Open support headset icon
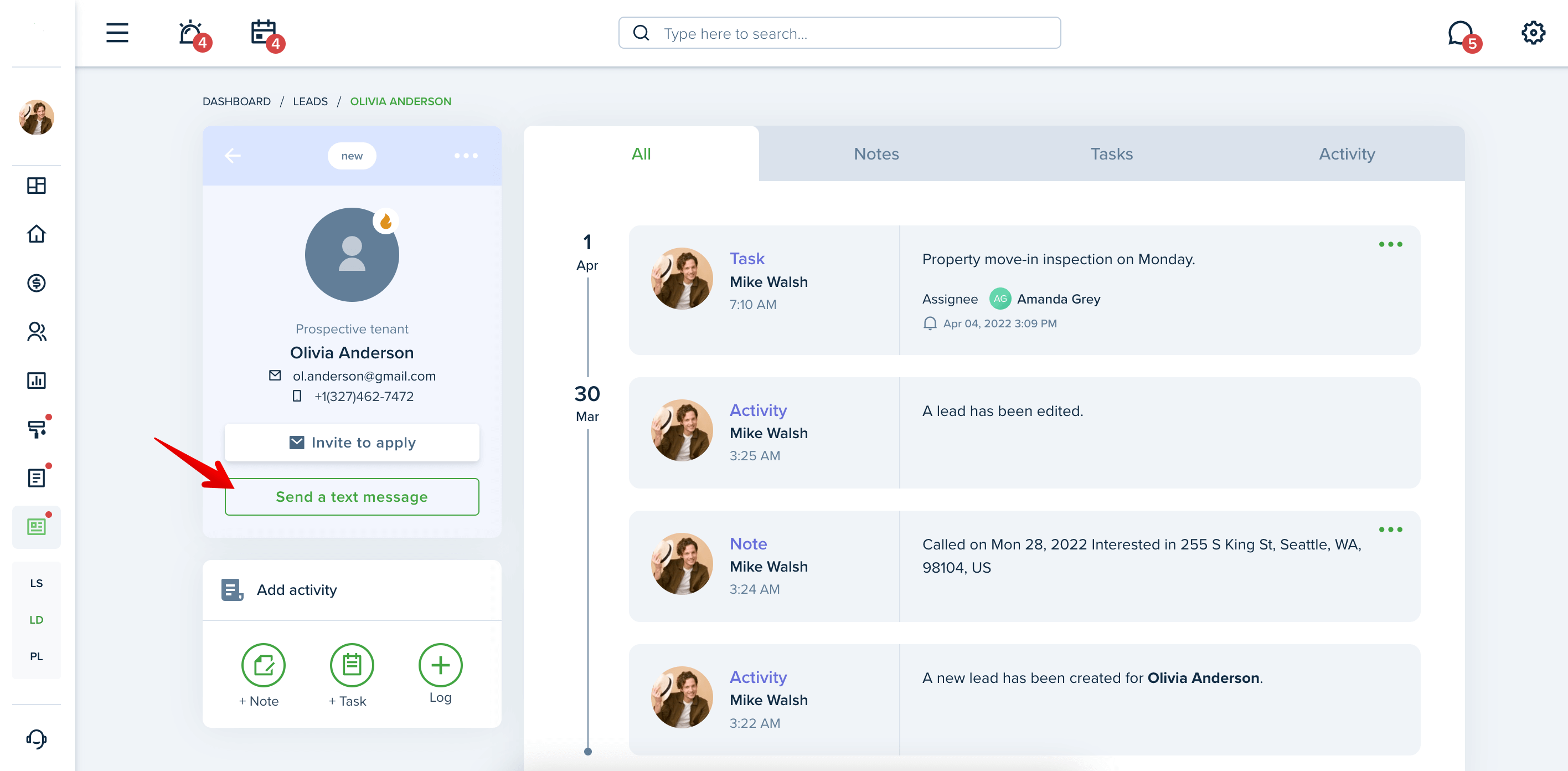This screenshot has height=771, width=1568. point(37,739)
